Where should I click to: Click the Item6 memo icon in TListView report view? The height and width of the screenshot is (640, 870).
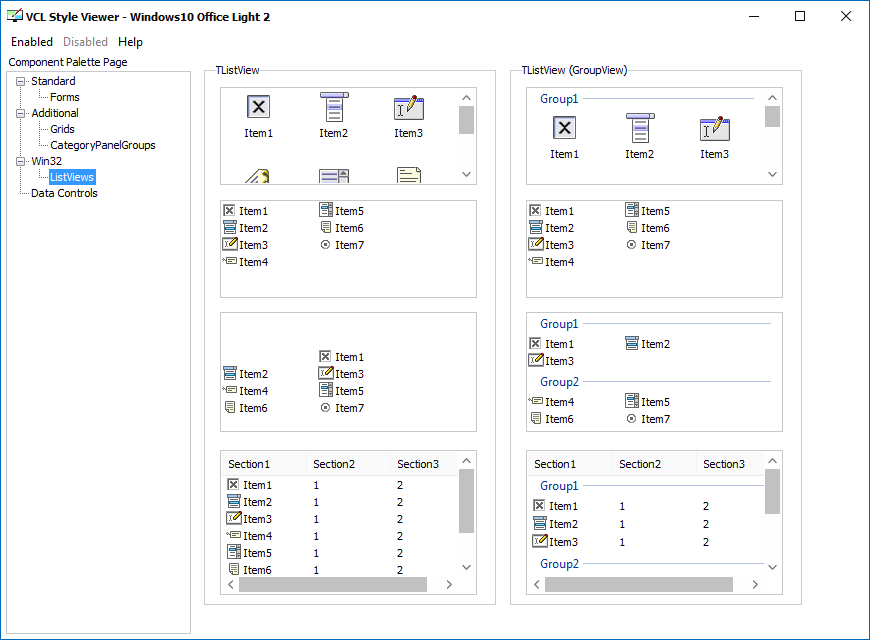pos(234,569)
